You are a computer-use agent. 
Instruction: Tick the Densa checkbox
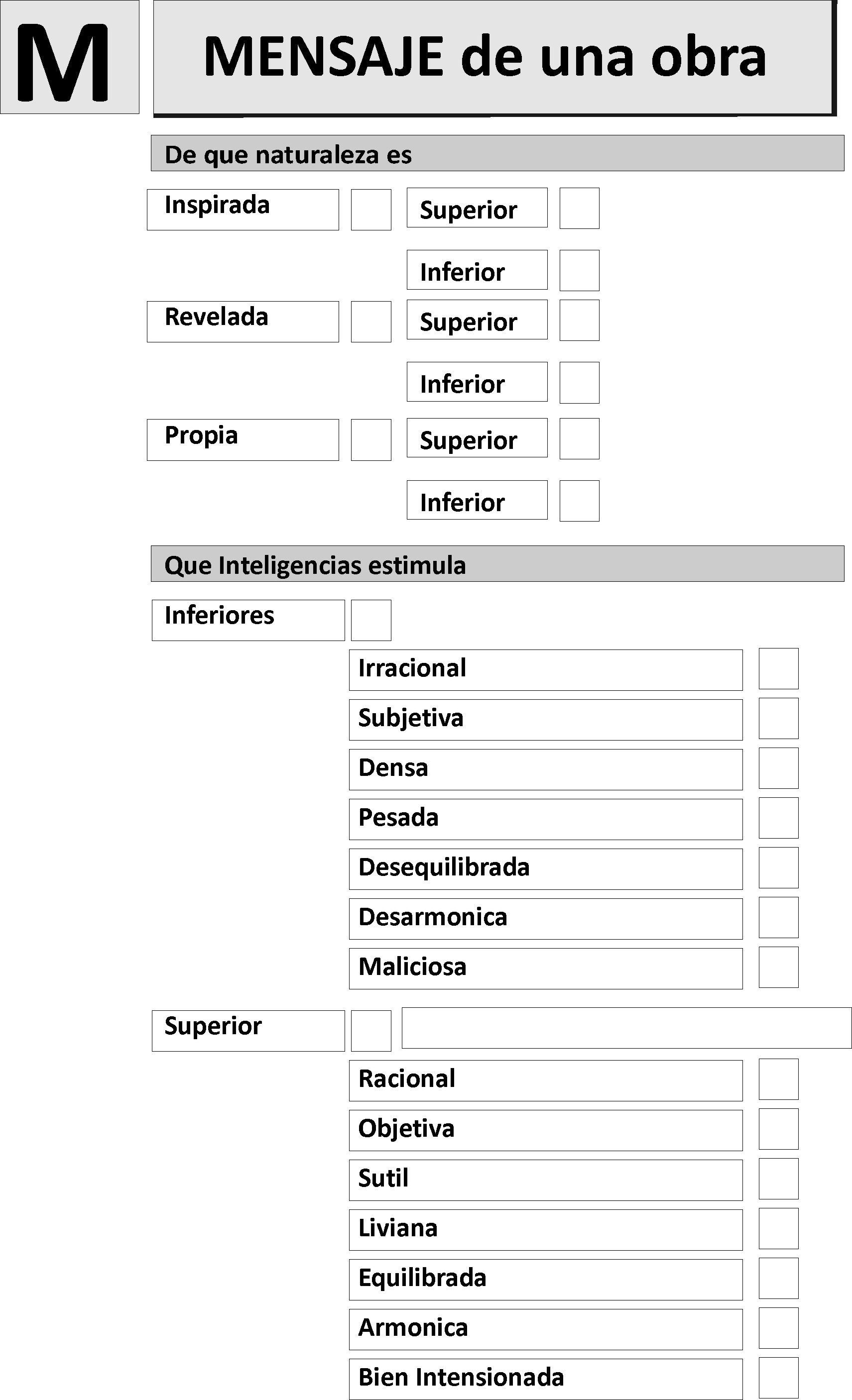(778, 768)
